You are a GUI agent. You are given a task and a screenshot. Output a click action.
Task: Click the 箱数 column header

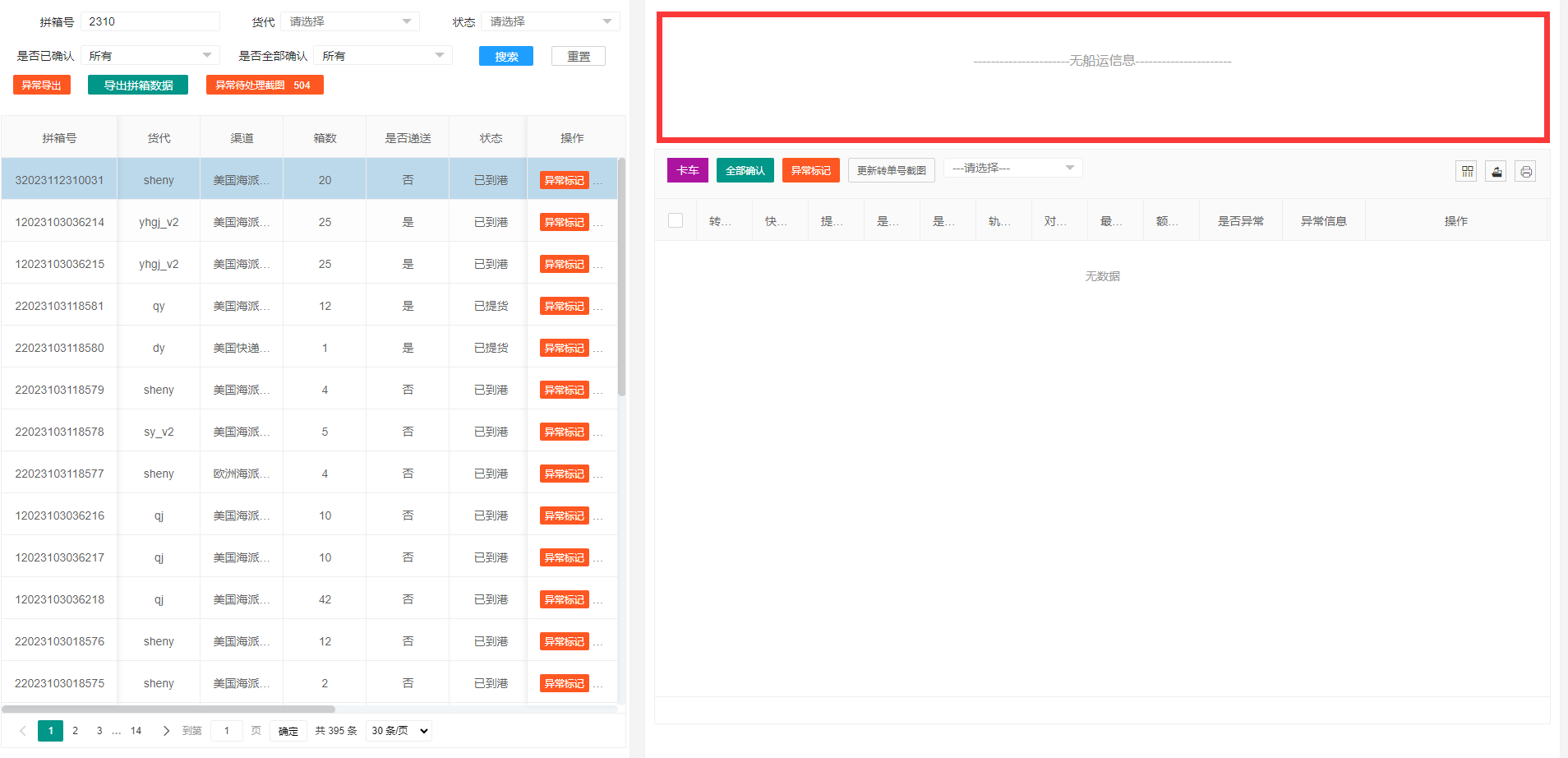click(325, 138)
